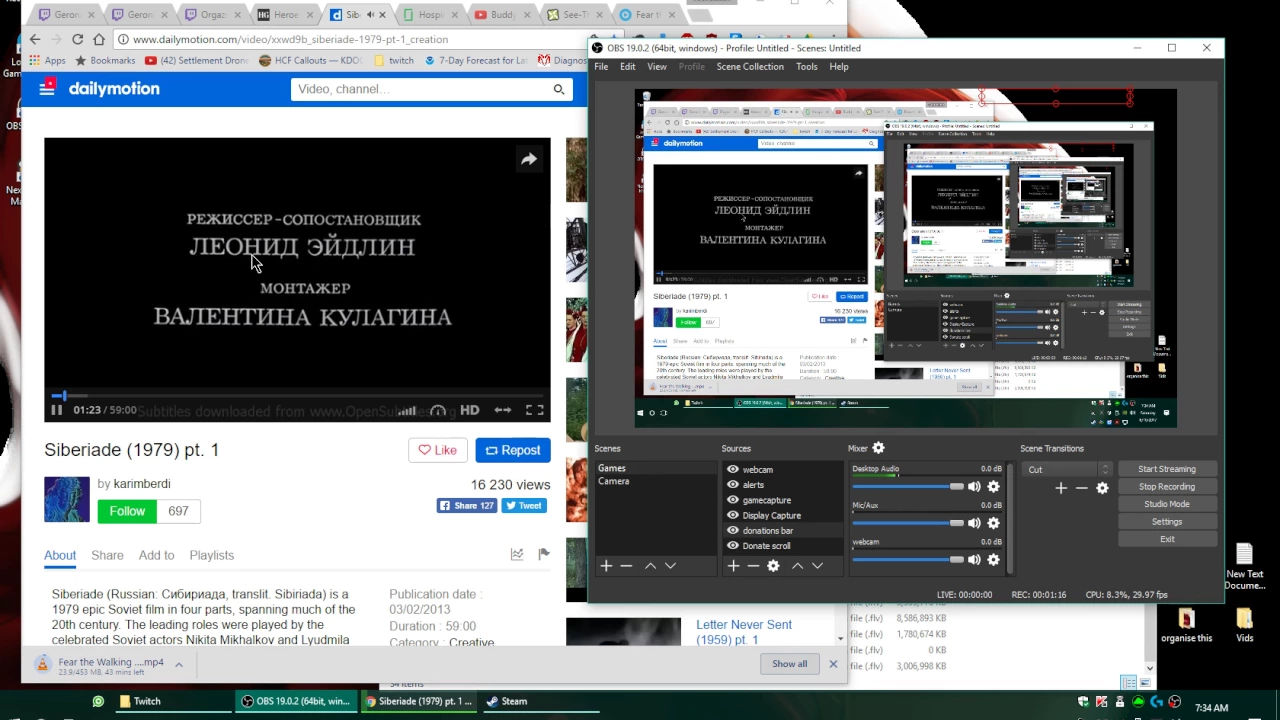Remove the selected source with the minus icon

pos(753,566)
